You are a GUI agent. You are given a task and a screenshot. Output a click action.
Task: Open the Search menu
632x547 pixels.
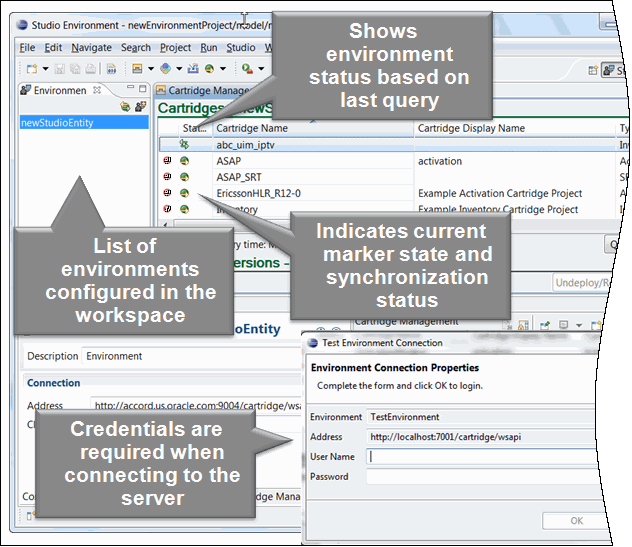point(136,48)
